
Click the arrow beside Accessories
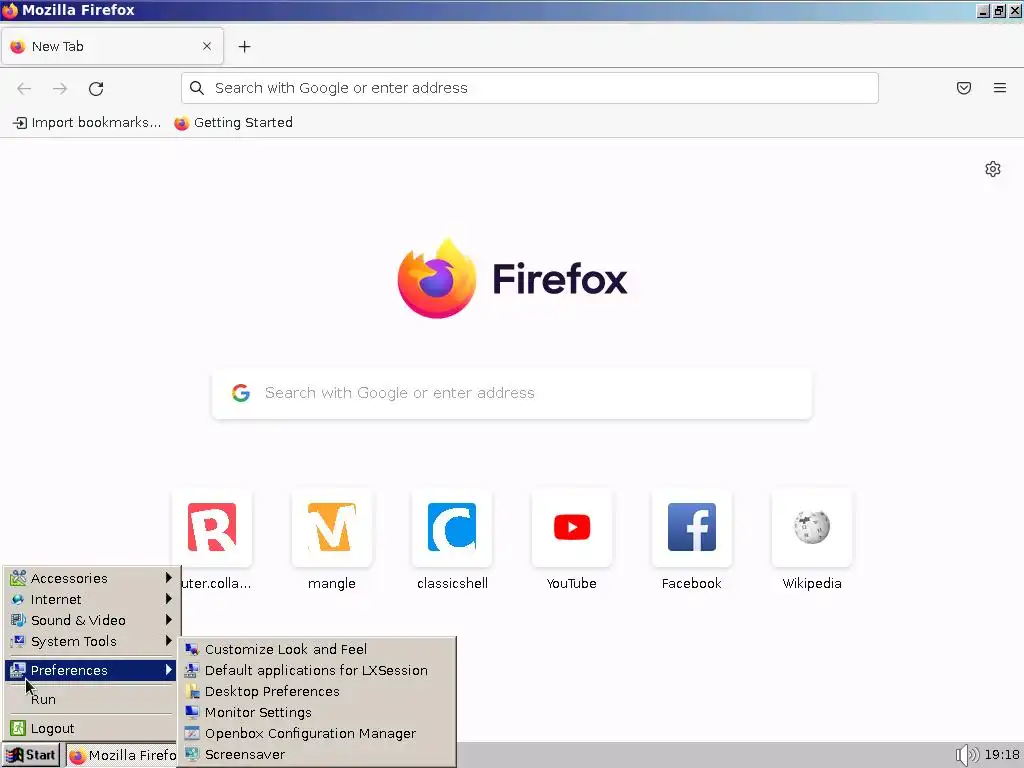(168, 577)
